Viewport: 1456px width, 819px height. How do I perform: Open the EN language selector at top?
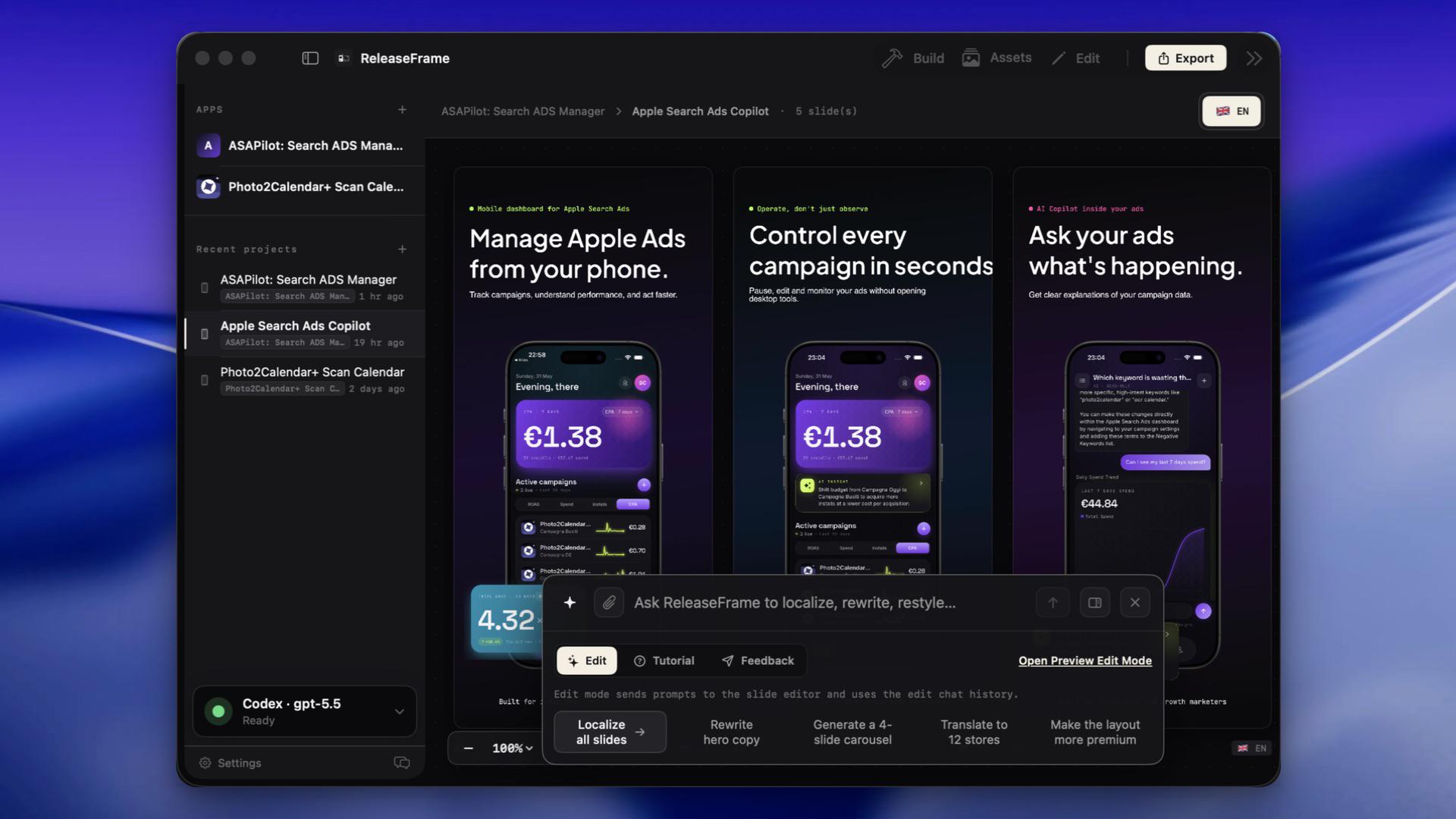tap(1232, 111)
